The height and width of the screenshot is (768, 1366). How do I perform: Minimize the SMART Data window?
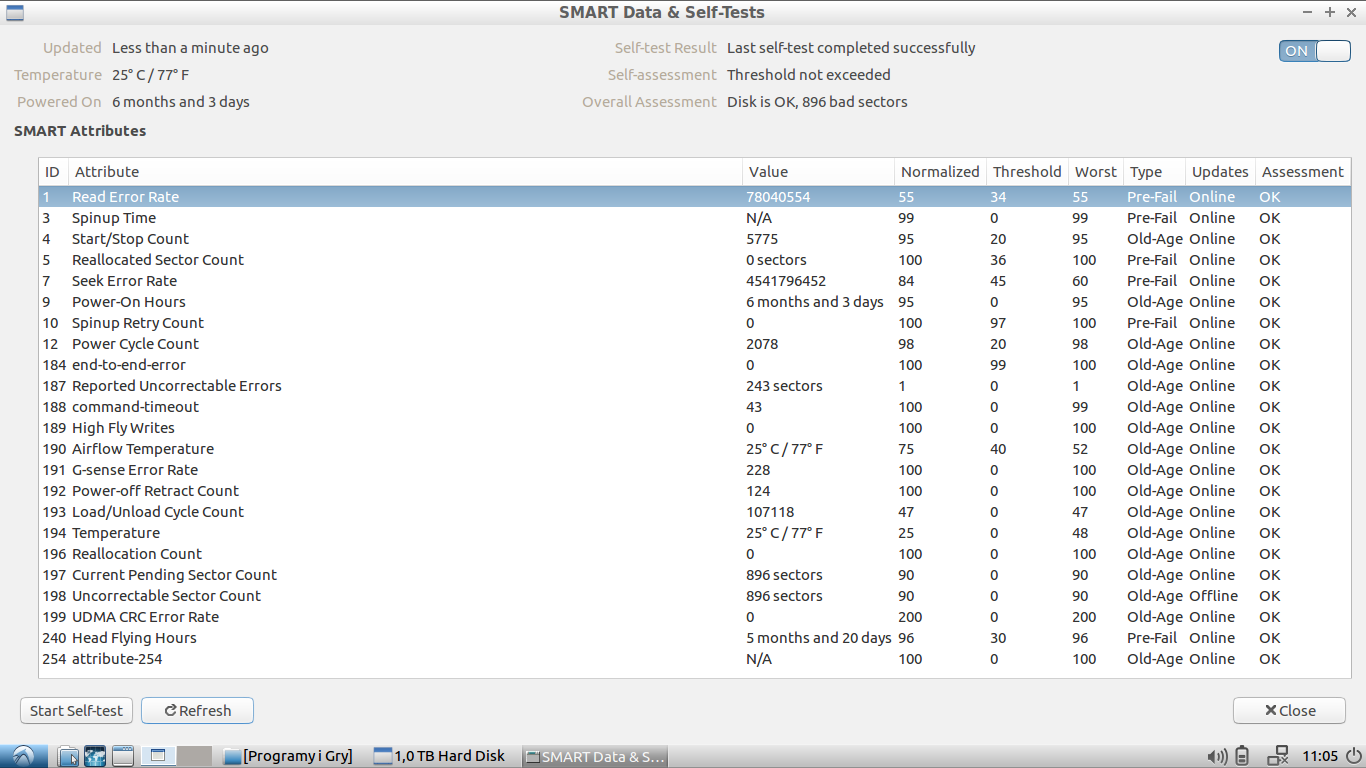click(1308, 12)
